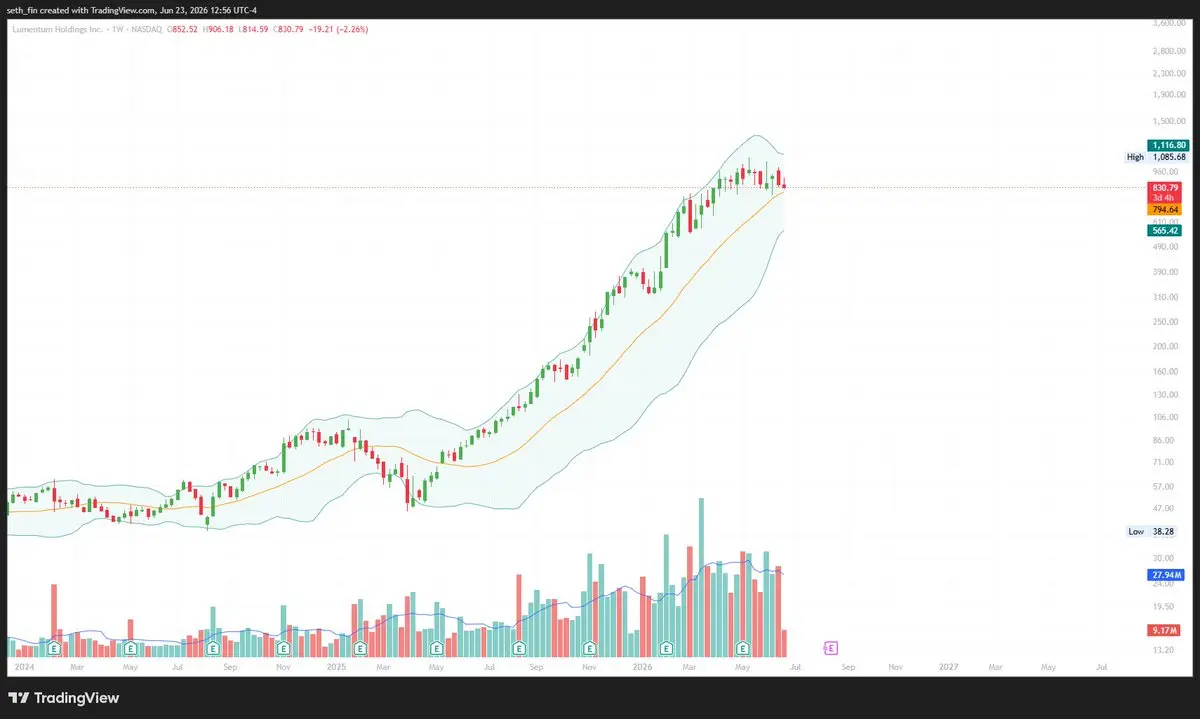Screen dimensions: 1200x719
Task: Click the 106.00 price axis label
Action: coord(1165,417)
